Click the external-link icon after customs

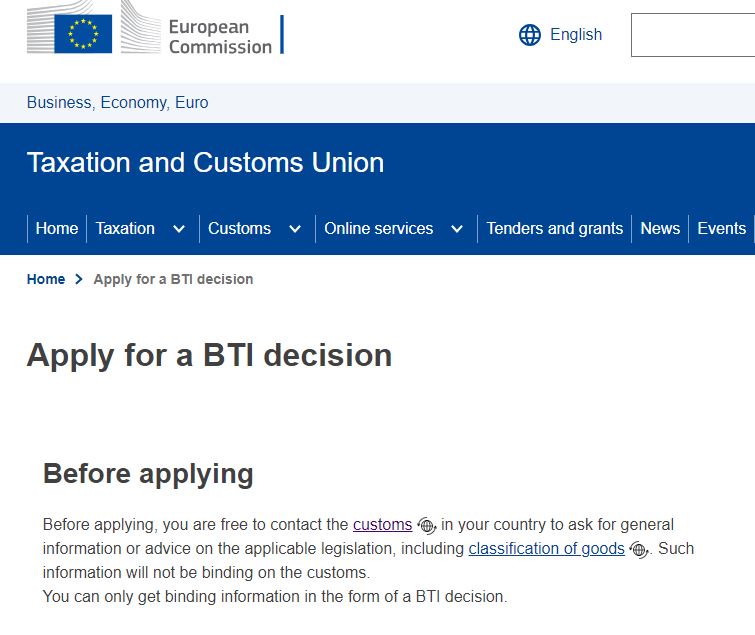427,525
